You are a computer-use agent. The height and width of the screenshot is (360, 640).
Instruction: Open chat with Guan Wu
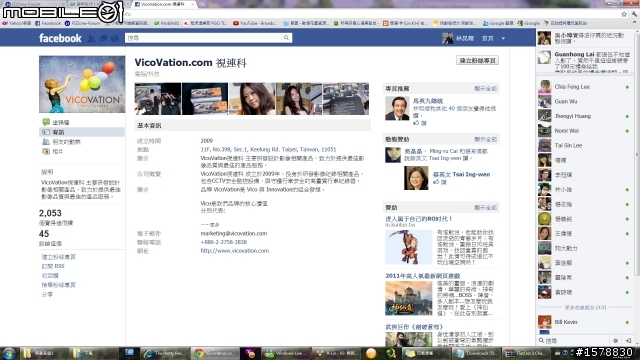584,101
